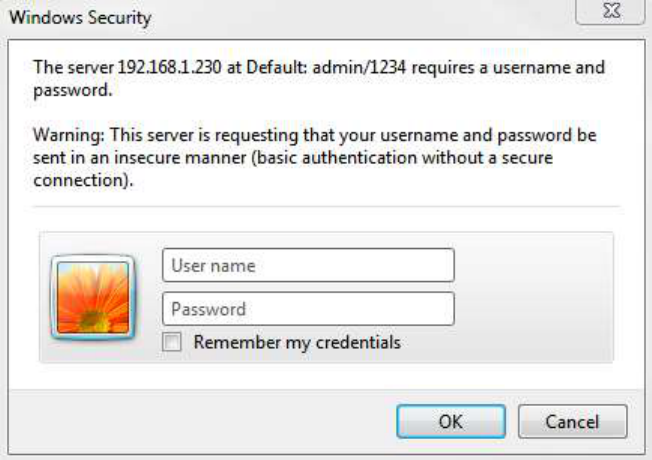
Task: Focus the User name input field
Action: tap(308, 265)
